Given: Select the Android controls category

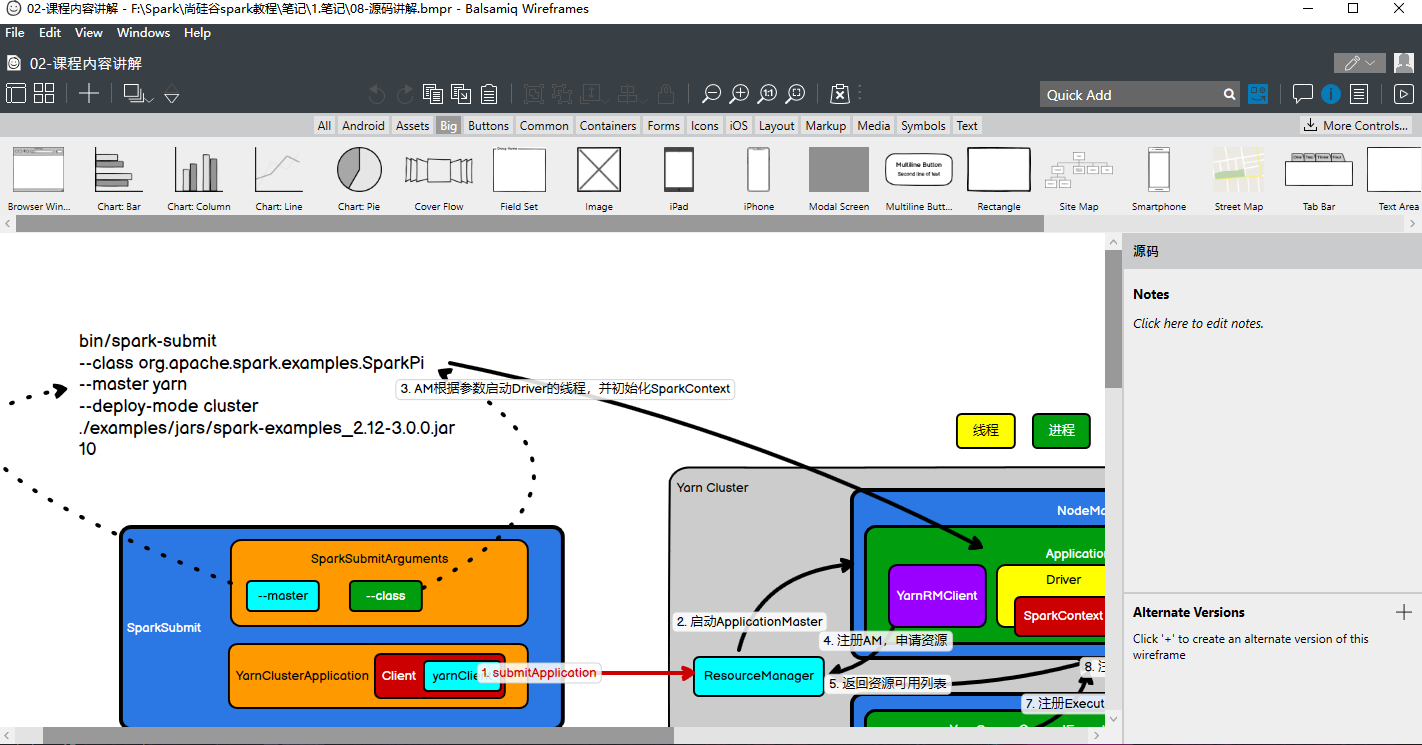Looking at the screenshot, I should 363,126.
